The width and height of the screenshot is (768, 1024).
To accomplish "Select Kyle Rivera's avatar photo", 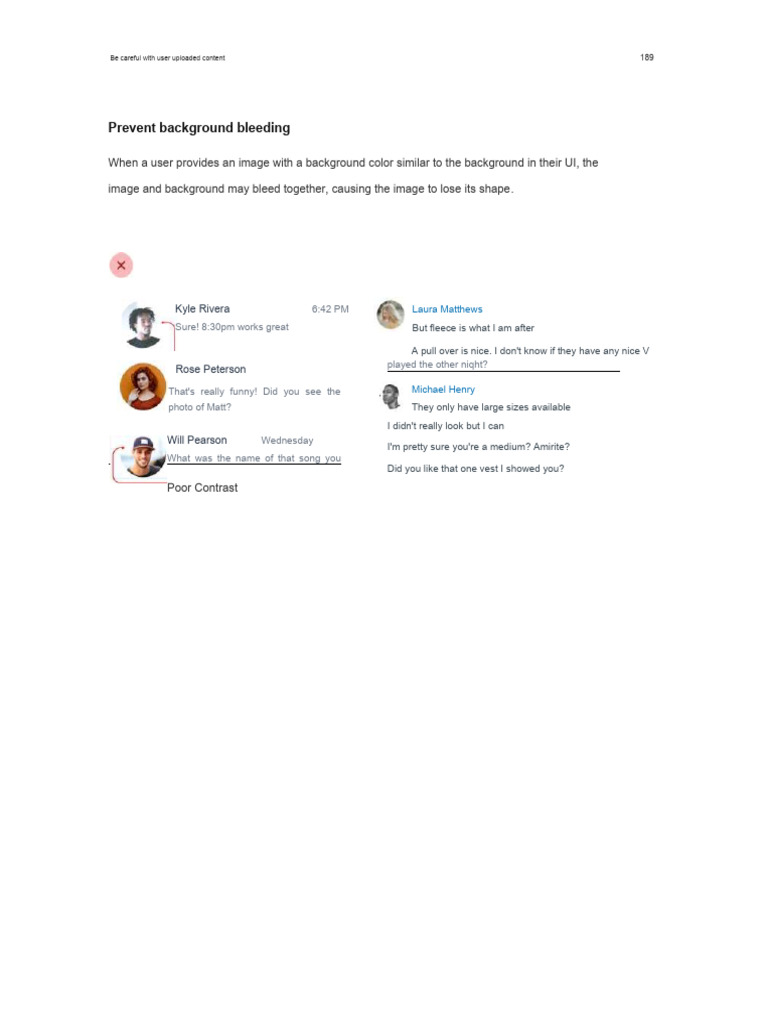I will click(142, 325).
